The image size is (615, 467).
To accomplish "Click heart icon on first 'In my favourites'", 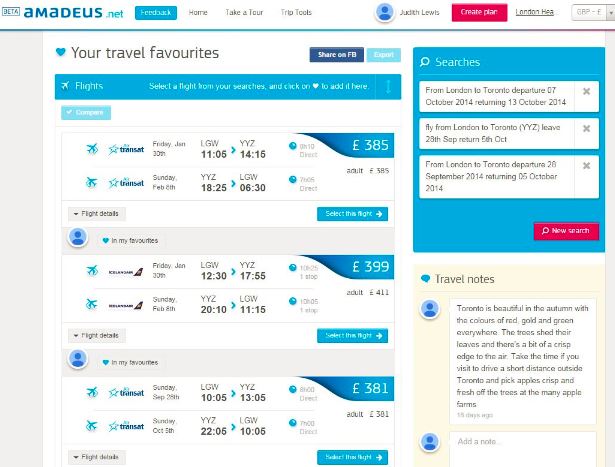I will click(105, 240).
